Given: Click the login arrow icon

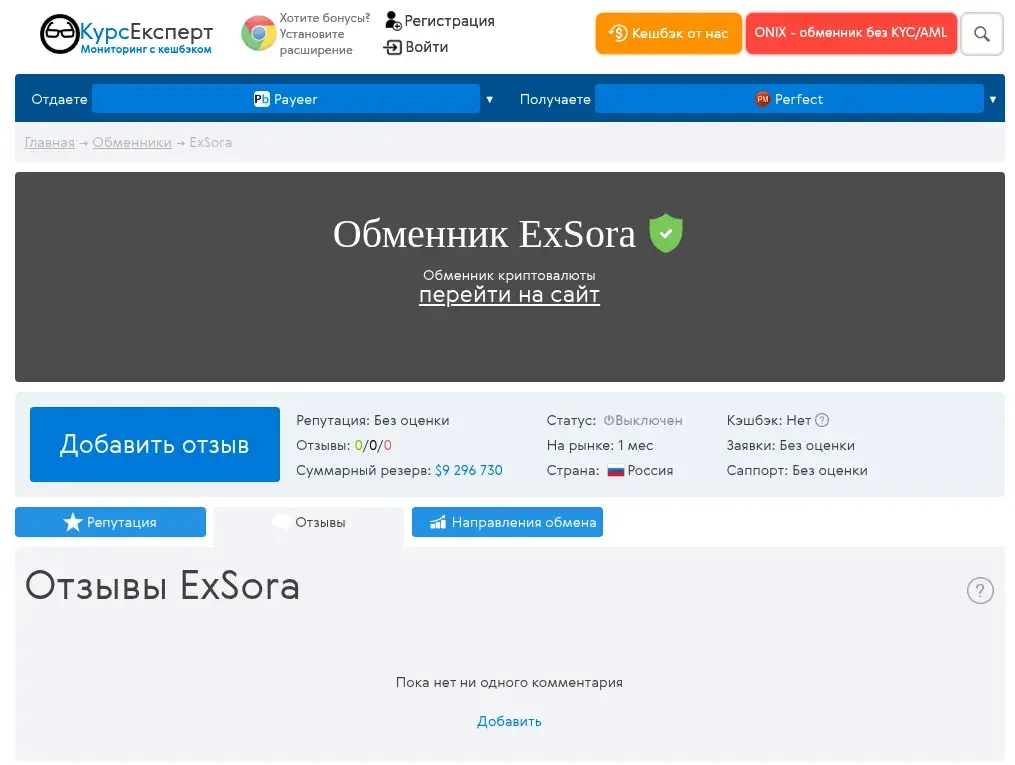Looking at the screenshot, I should click(x=393, y=47).
